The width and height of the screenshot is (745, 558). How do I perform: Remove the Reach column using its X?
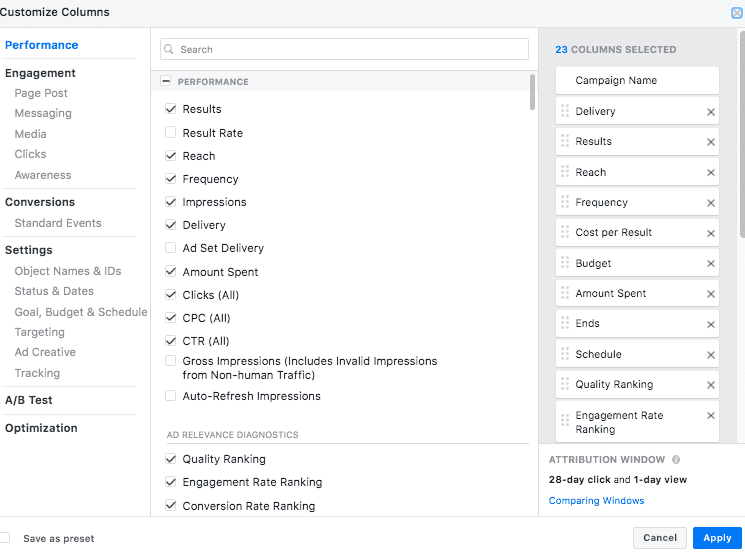click(711, 173)
